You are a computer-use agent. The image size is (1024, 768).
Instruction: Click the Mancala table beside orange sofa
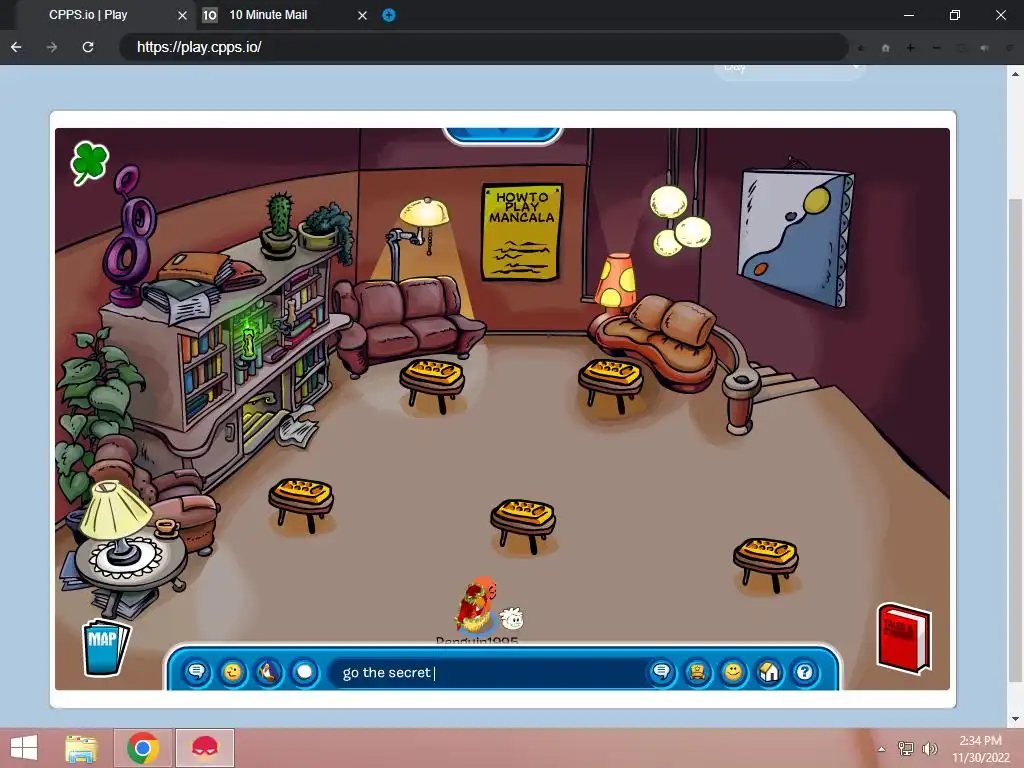tap(611, 385)
